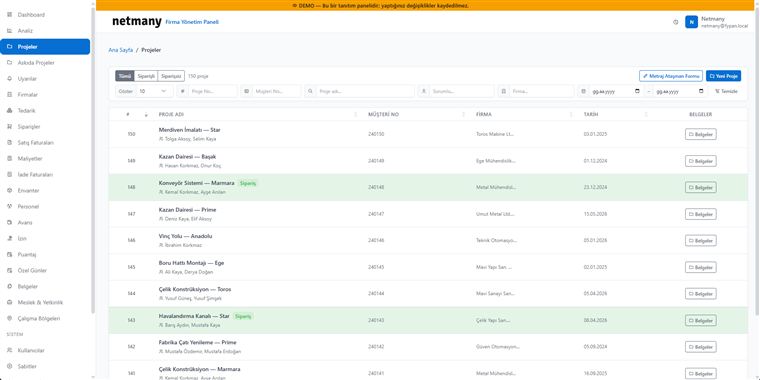This screenshot has width=760, height=380.
Task: Open calendar picker of end date field
Action: pos(701,91)
